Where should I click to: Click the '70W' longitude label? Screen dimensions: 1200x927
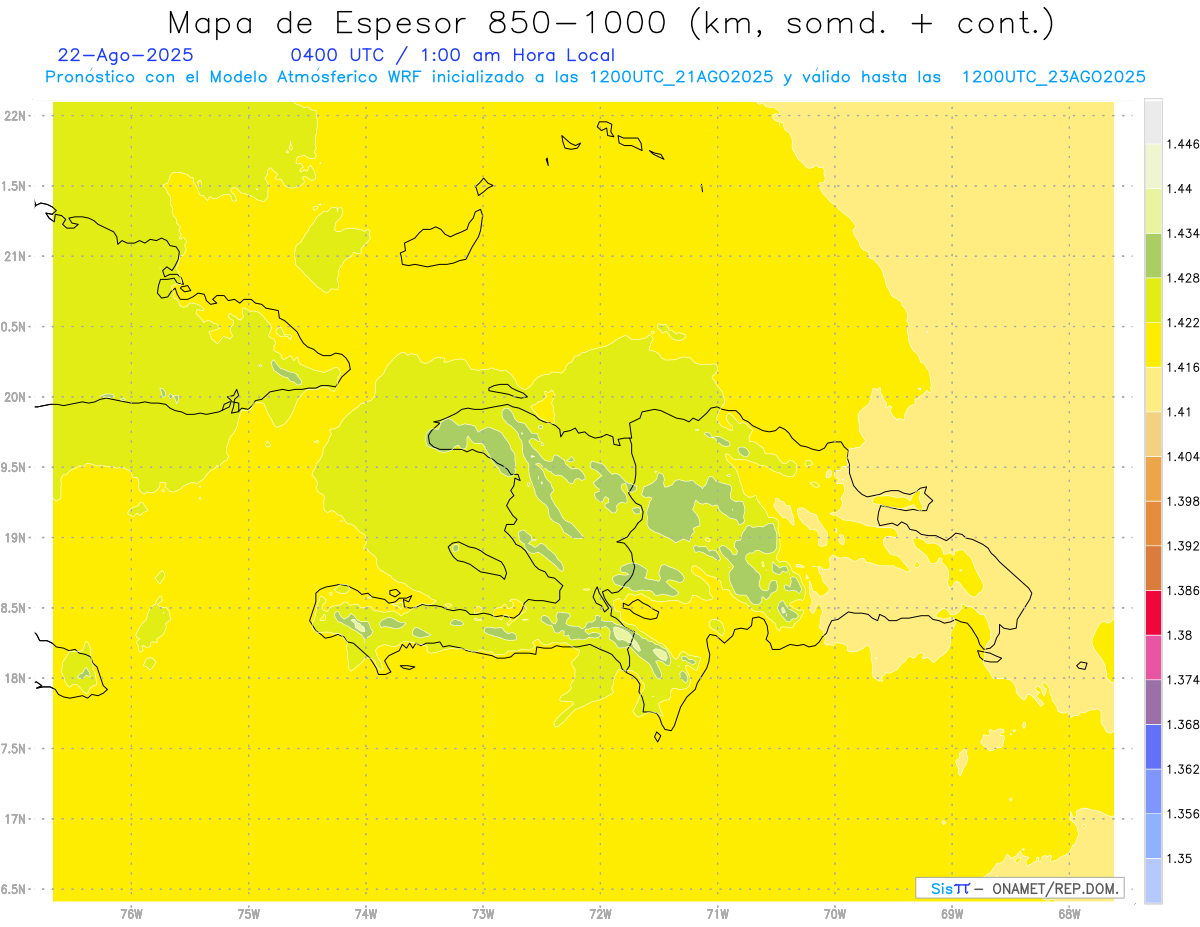(x=835, y=913)
